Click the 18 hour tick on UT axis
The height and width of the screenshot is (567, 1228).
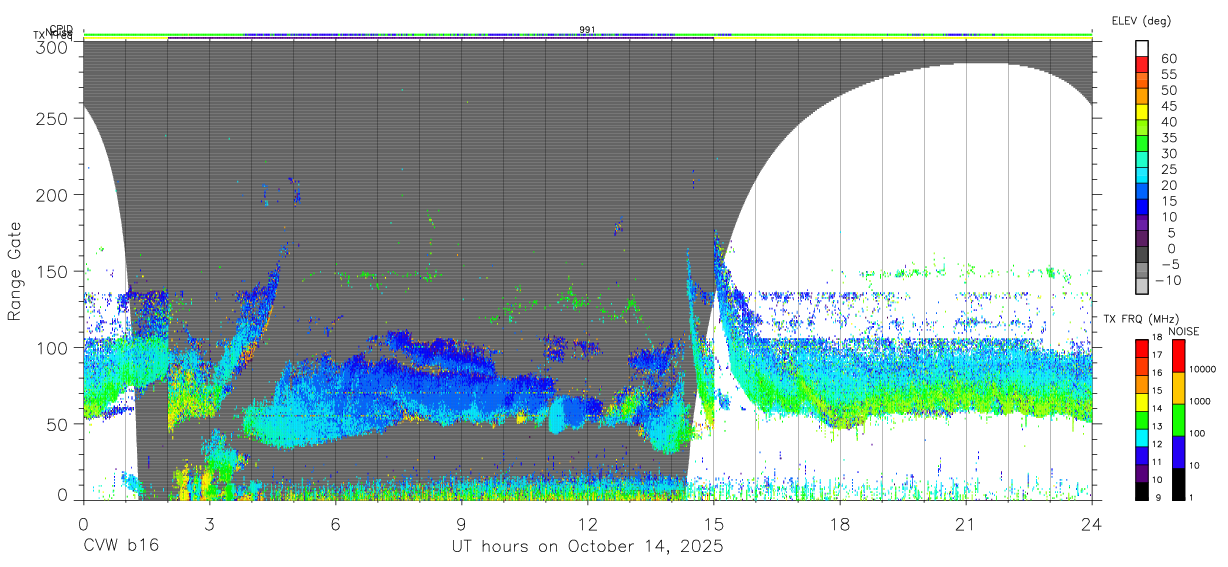840,524
